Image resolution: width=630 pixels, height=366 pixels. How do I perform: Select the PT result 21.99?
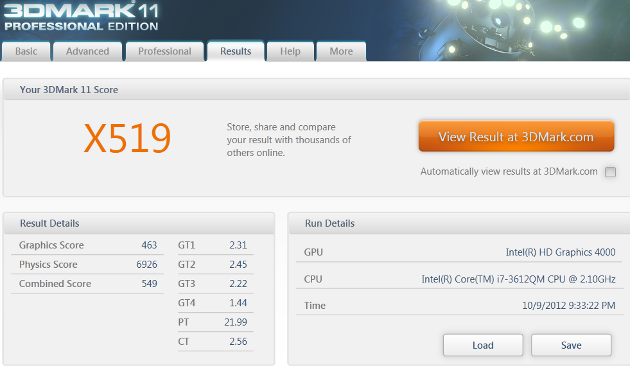pos(236,322)
